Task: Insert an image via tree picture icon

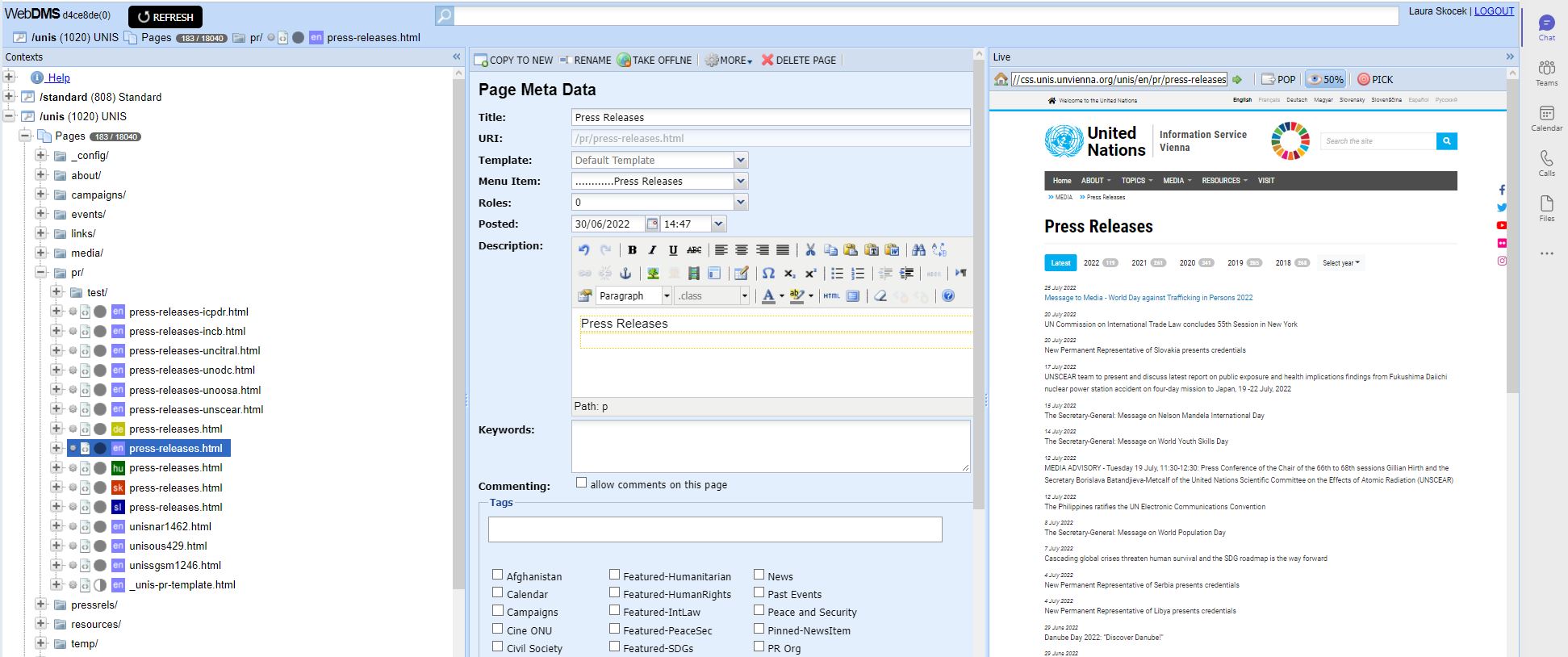Action: coord(653,274)
